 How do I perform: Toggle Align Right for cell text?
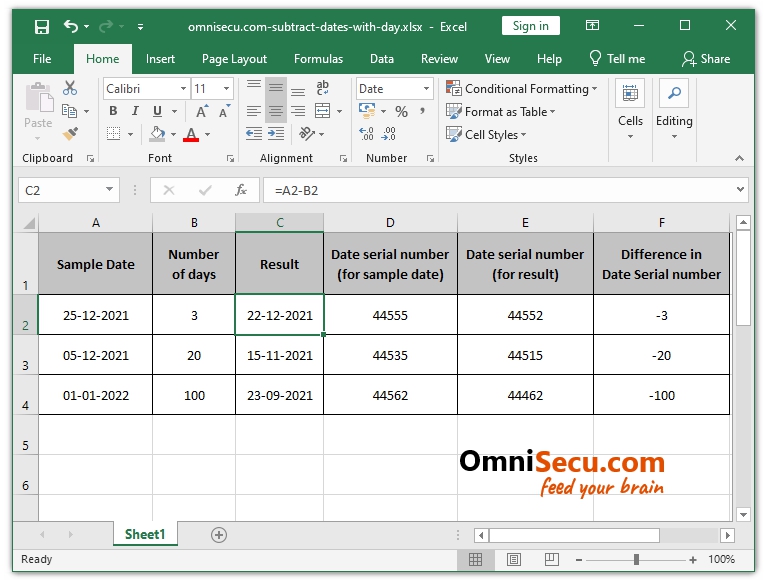(x=298, y=111)
